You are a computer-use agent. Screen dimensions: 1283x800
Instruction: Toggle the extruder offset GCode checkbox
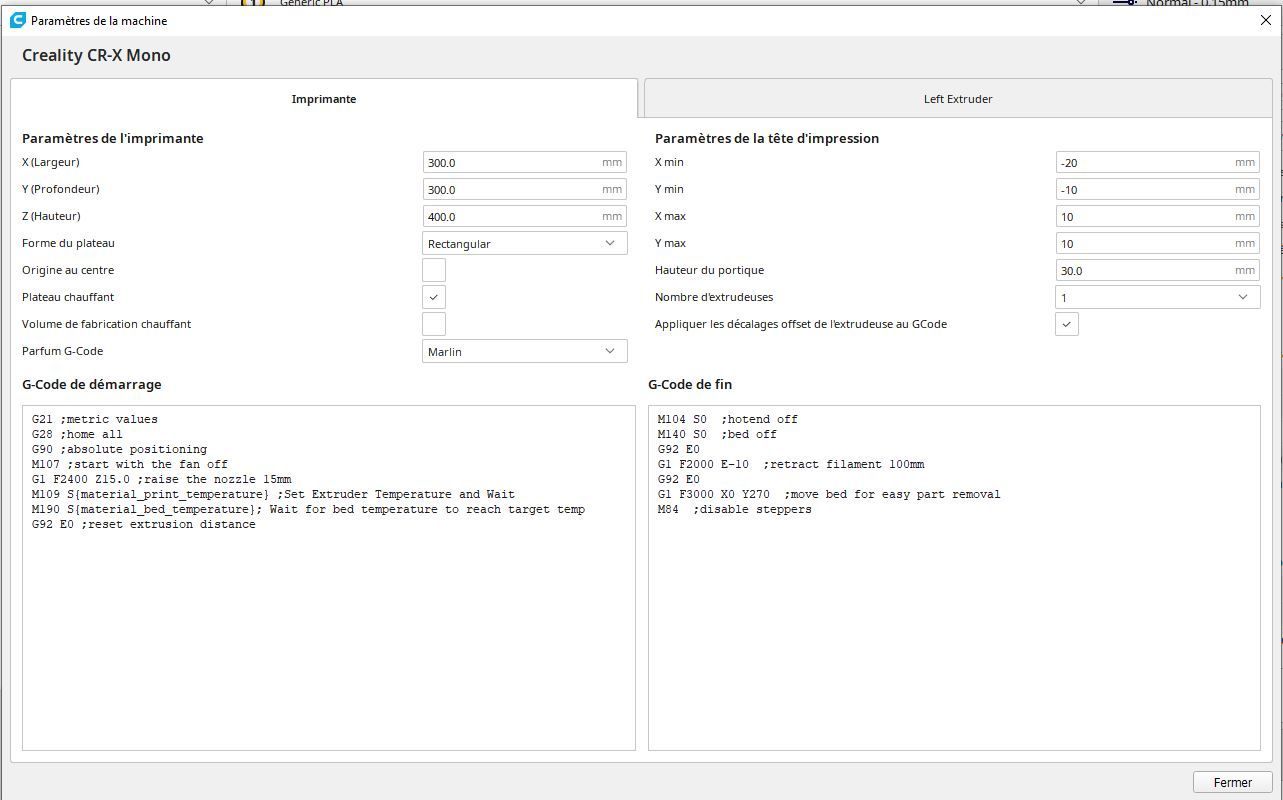tap(1067, 324)
